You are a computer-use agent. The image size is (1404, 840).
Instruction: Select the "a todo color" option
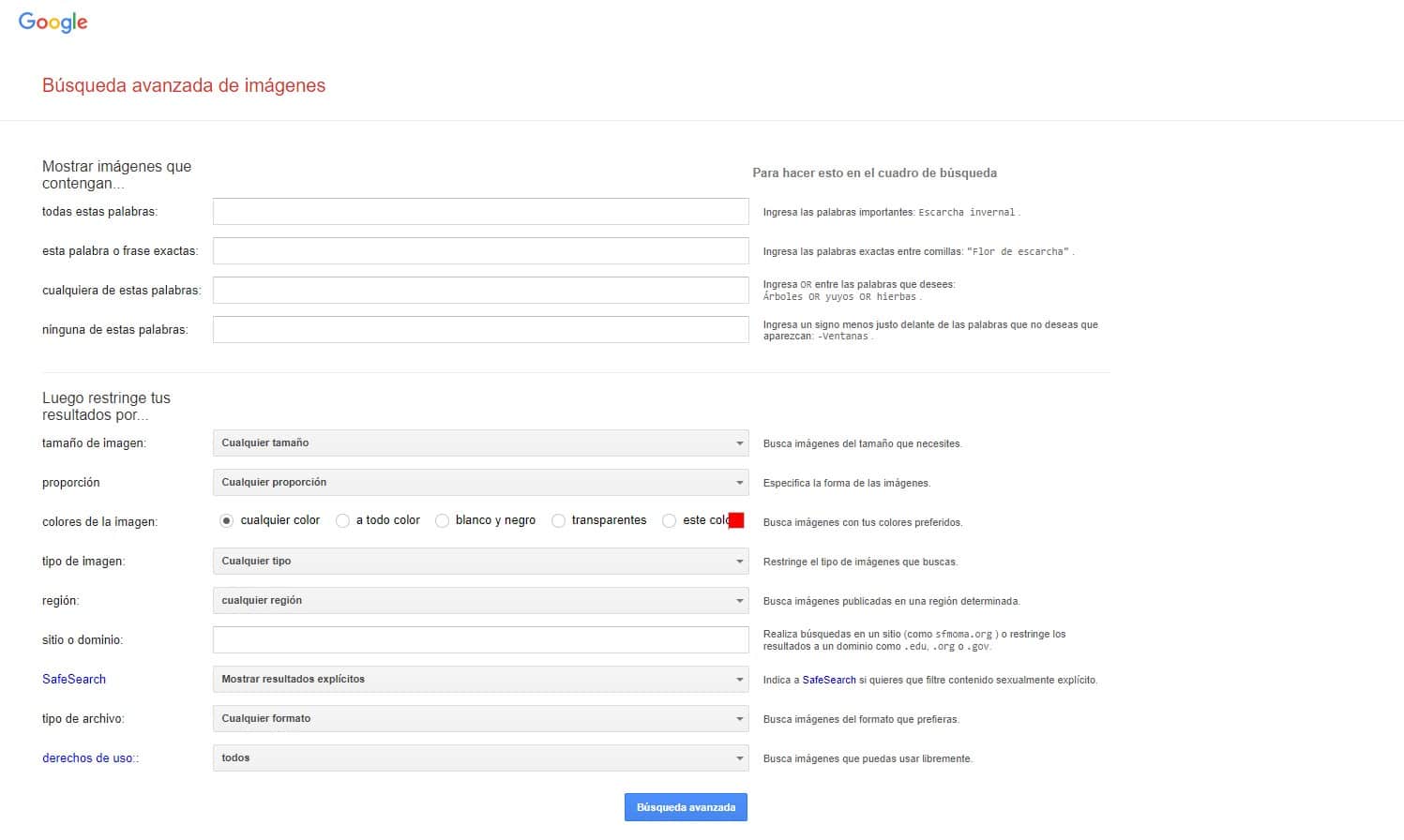click(343, 520)
